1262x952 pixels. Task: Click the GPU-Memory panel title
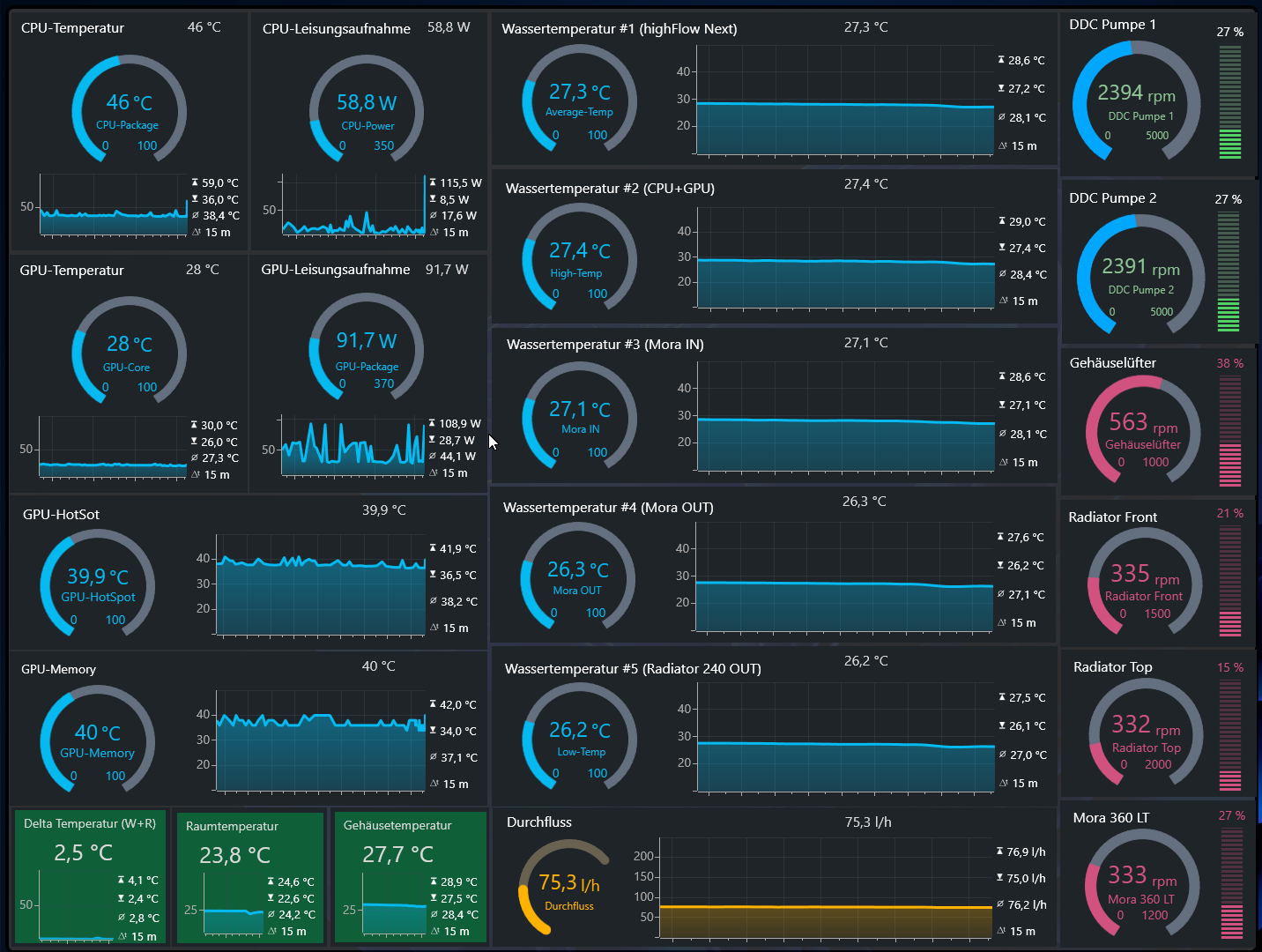click(59, 669)
